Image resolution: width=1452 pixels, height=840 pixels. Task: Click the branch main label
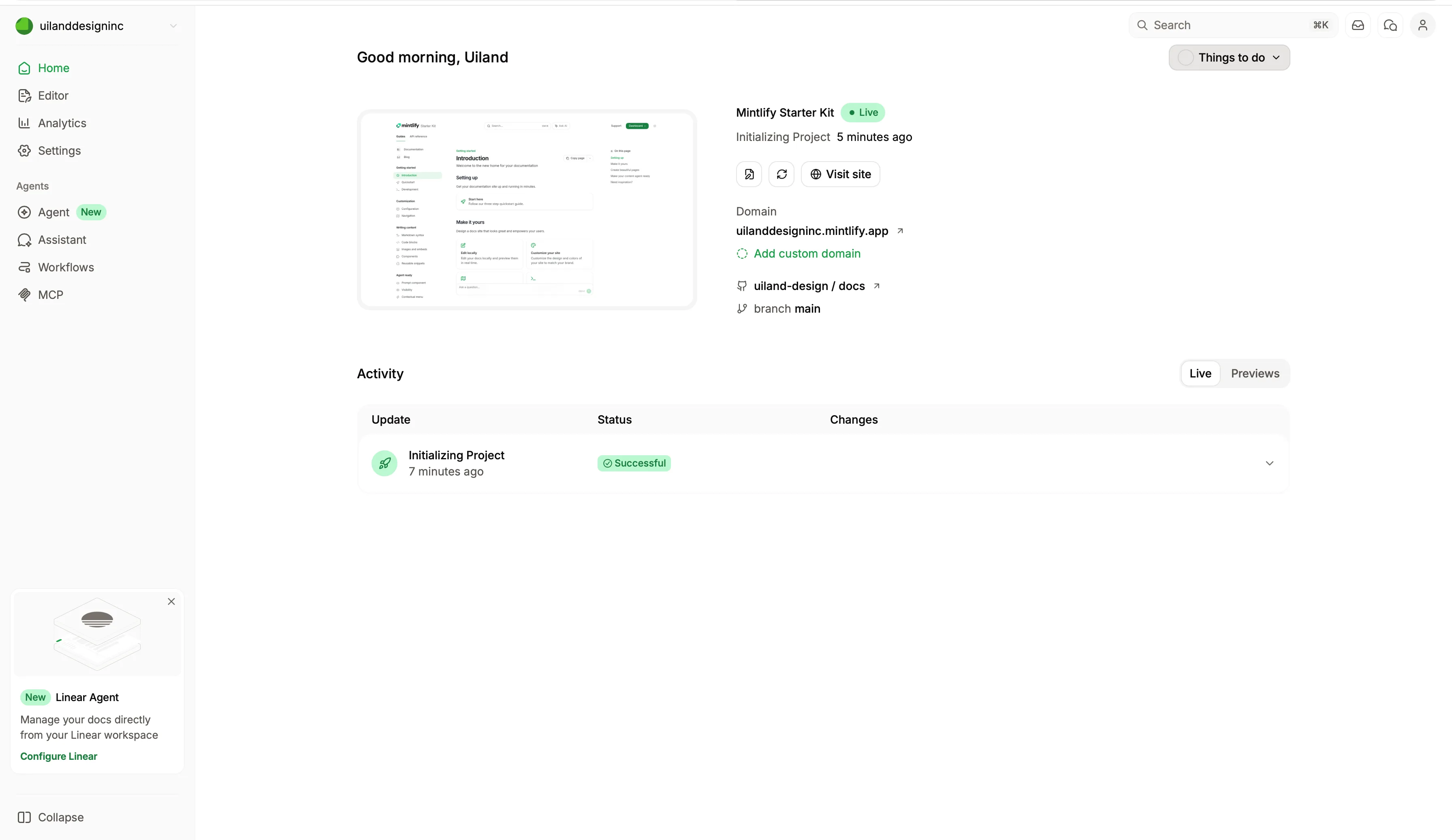(x=786, y=309)
